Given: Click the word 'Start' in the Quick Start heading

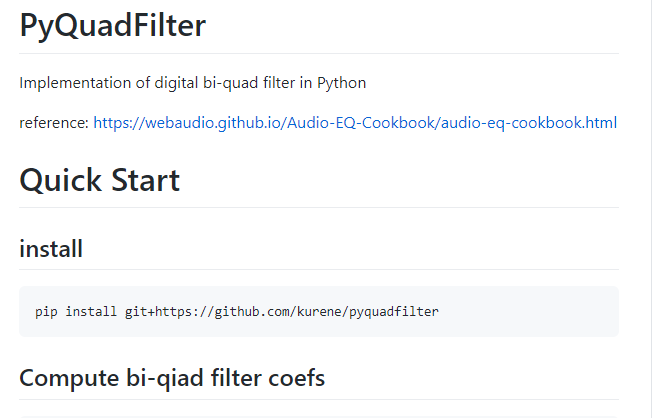Looking at the screenshot, I should pos(146,180).
